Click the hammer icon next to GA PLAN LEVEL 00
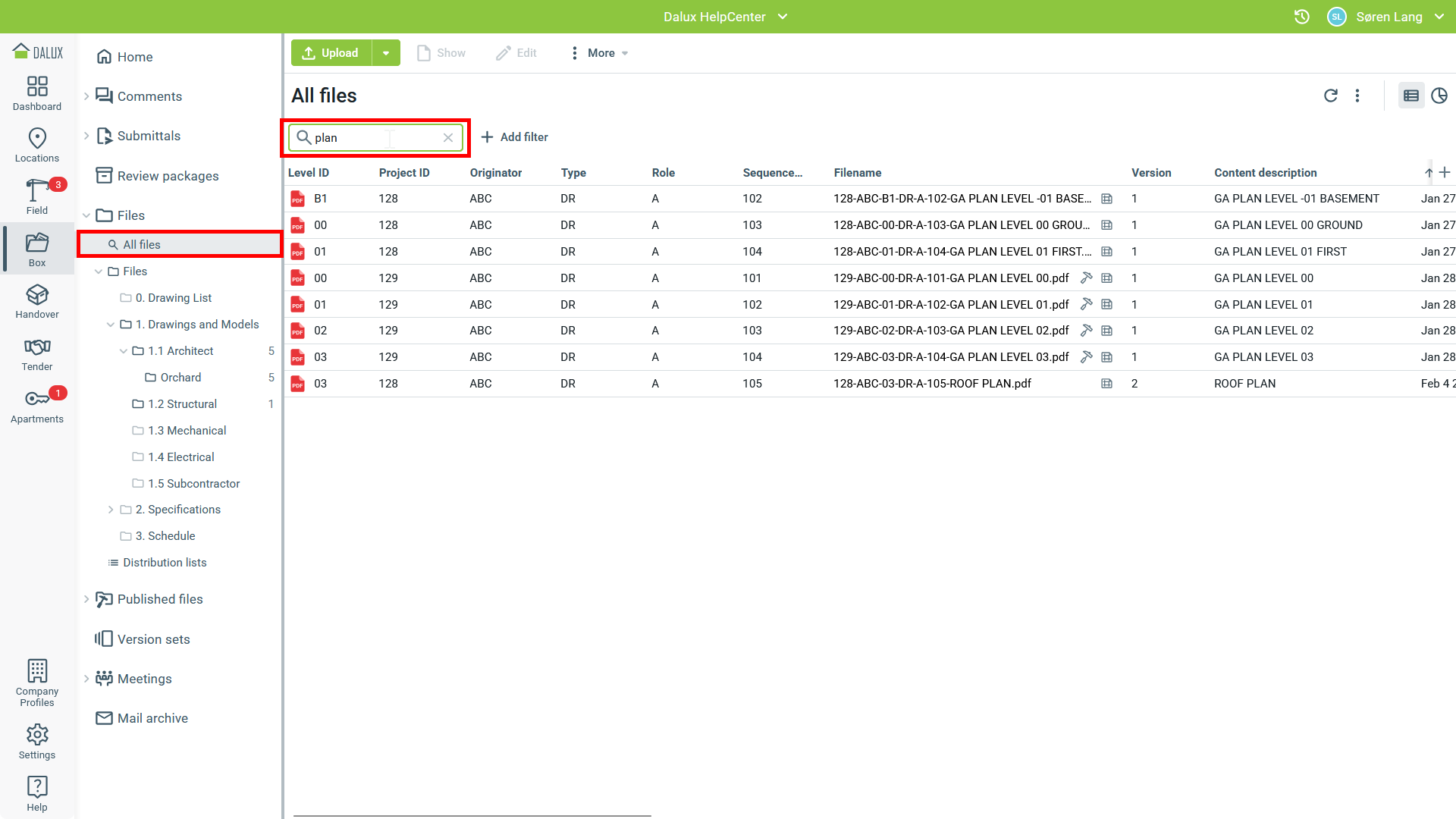This screenshot has height=819, width=1456. pyautogui.click(x=1087, y=278)
